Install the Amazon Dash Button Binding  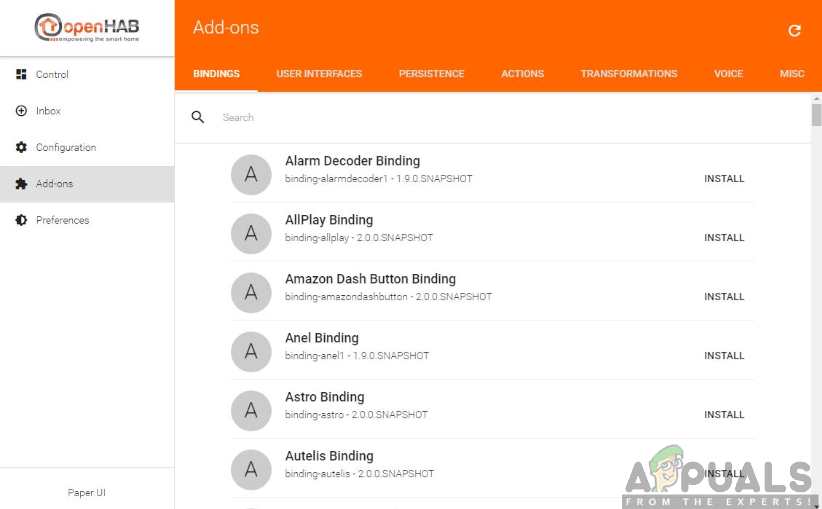[724, 297]
